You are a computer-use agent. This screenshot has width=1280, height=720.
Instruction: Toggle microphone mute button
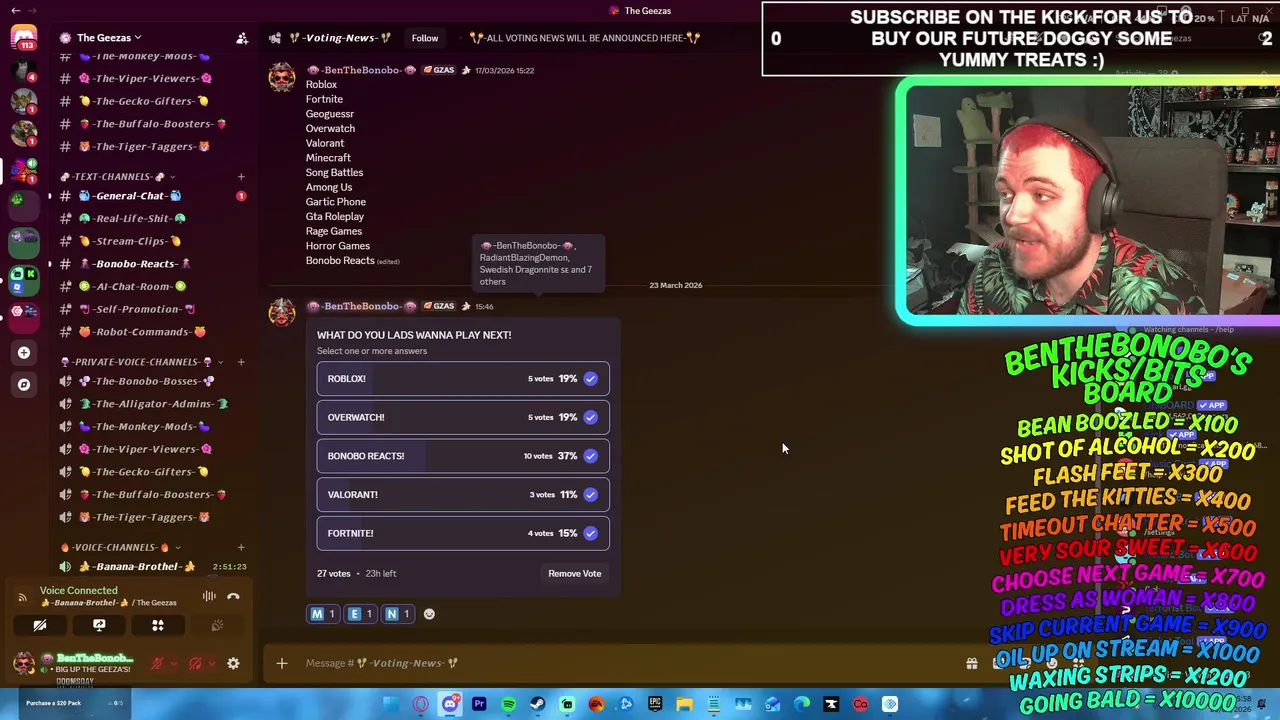click(157, 663)
